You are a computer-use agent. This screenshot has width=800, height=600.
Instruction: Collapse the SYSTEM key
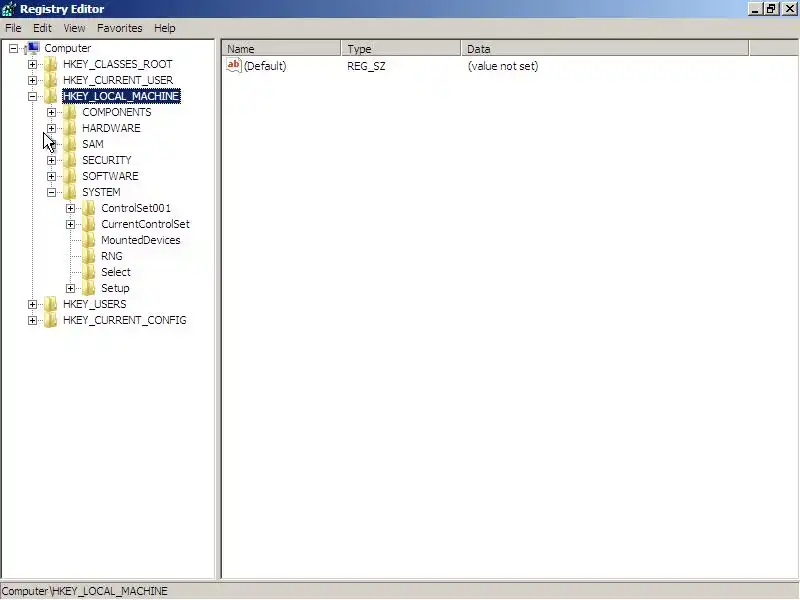51,192
